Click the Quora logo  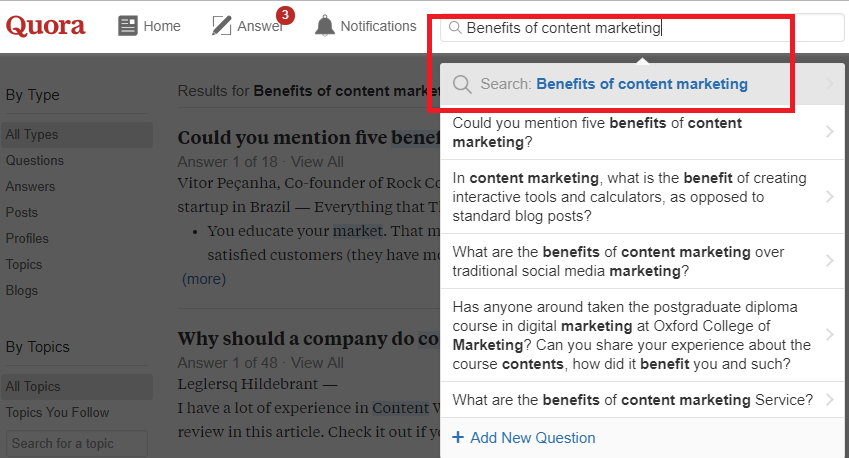[x=45, y=25]
